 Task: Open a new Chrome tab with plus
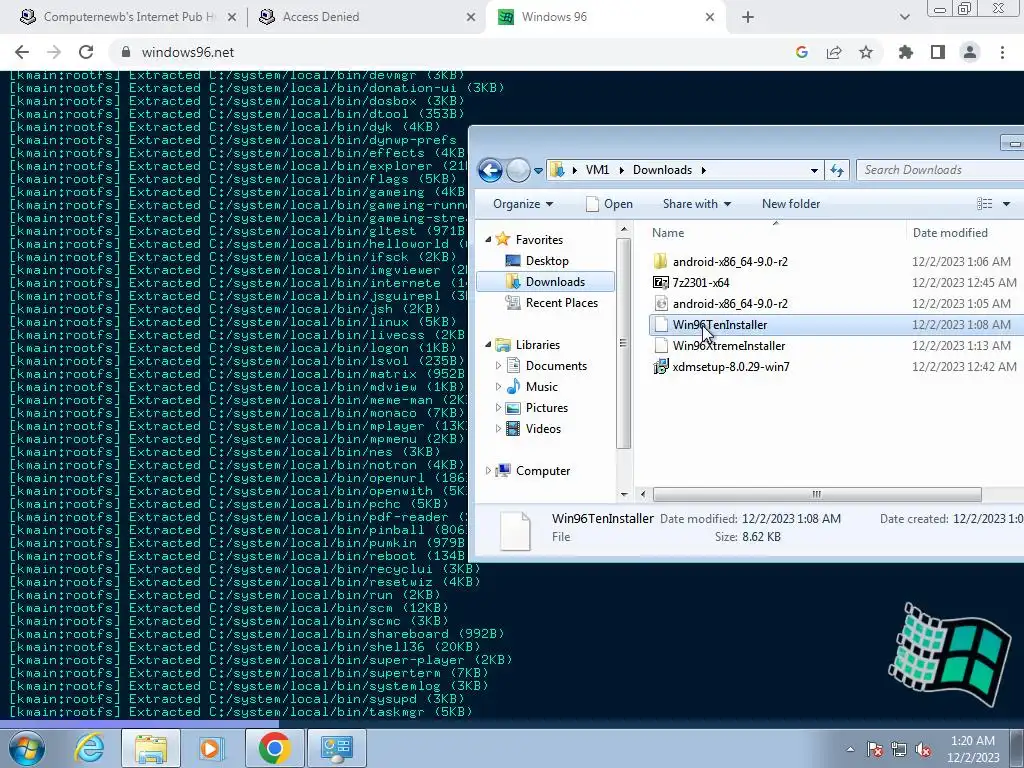(x=748, y=17)
